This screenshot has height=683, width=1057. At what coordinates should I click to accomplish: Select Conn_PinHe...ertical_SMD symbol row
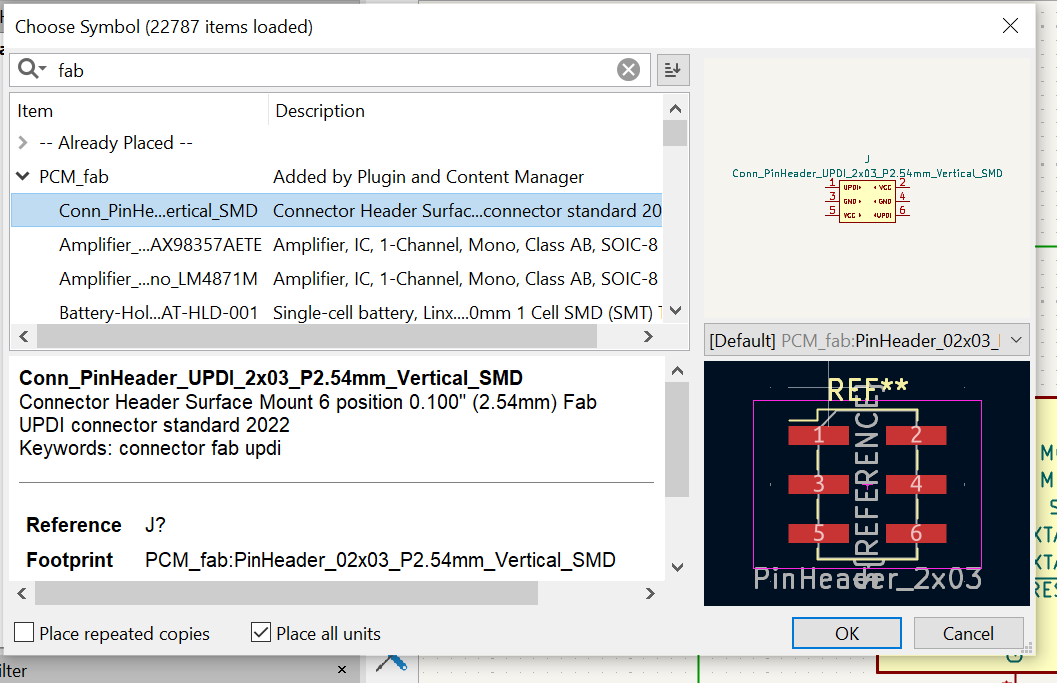pyautogui.click(x=158, y=211)
